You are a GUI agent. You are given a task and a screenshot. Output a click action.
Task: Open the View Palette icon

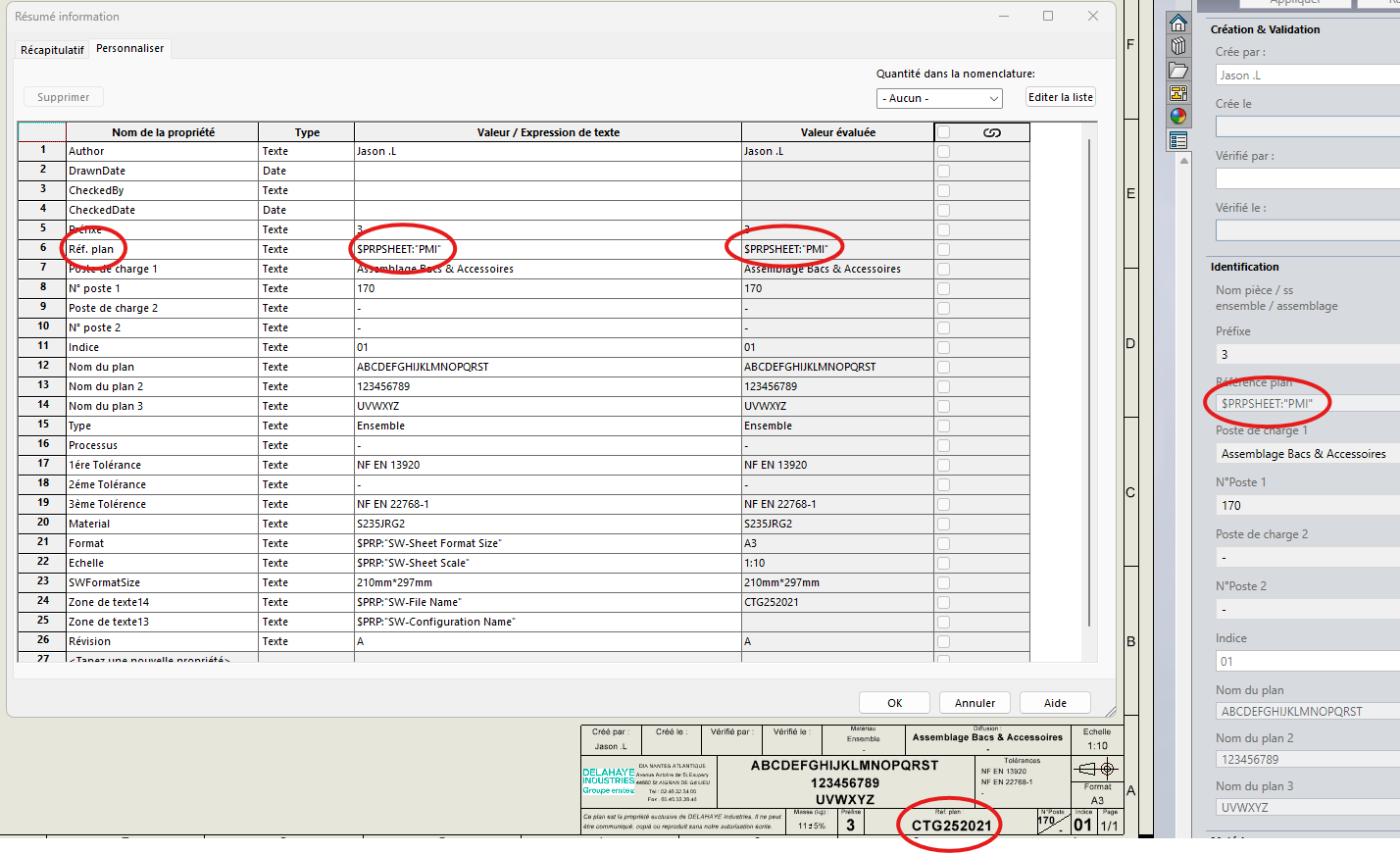[1178, 93]
